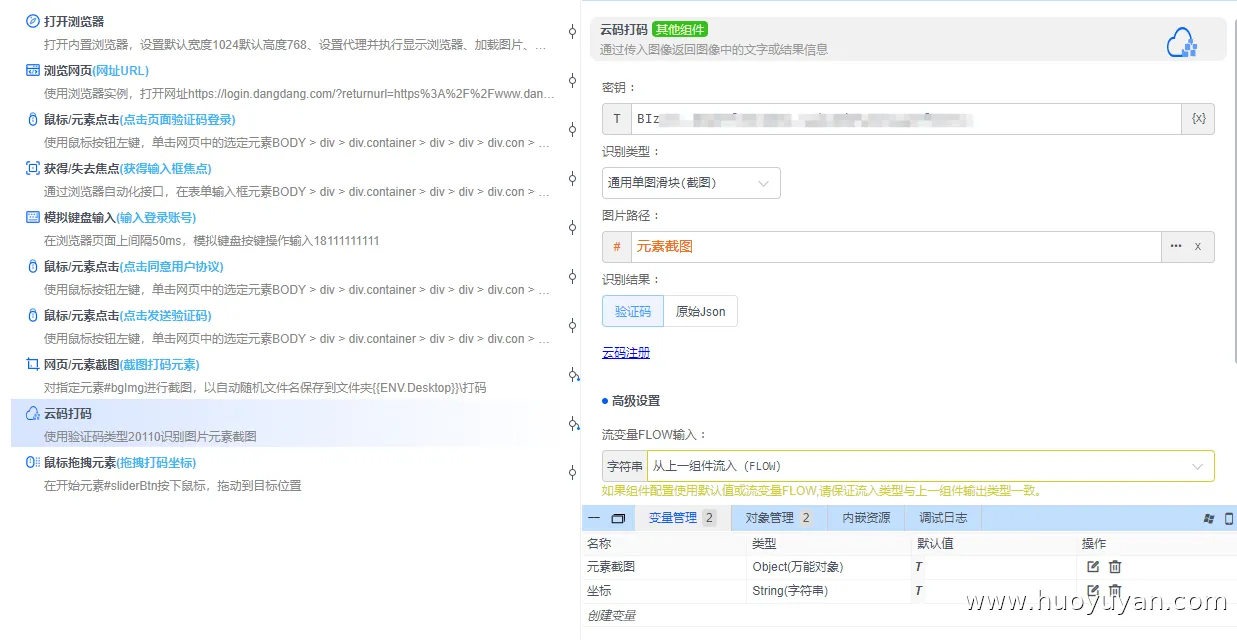Clear 图片路径 with the x button
1237x640 pixels.
[x=1198, y=247]
